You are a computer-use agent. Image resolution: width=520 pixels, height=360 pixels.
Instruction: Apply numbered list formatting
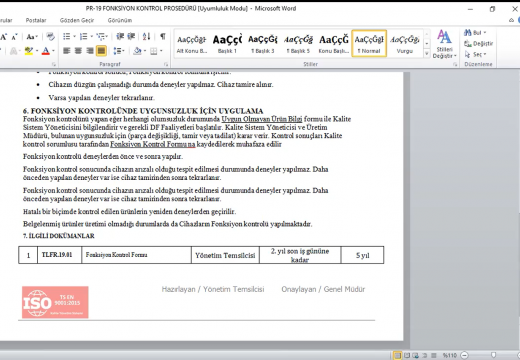84,36
